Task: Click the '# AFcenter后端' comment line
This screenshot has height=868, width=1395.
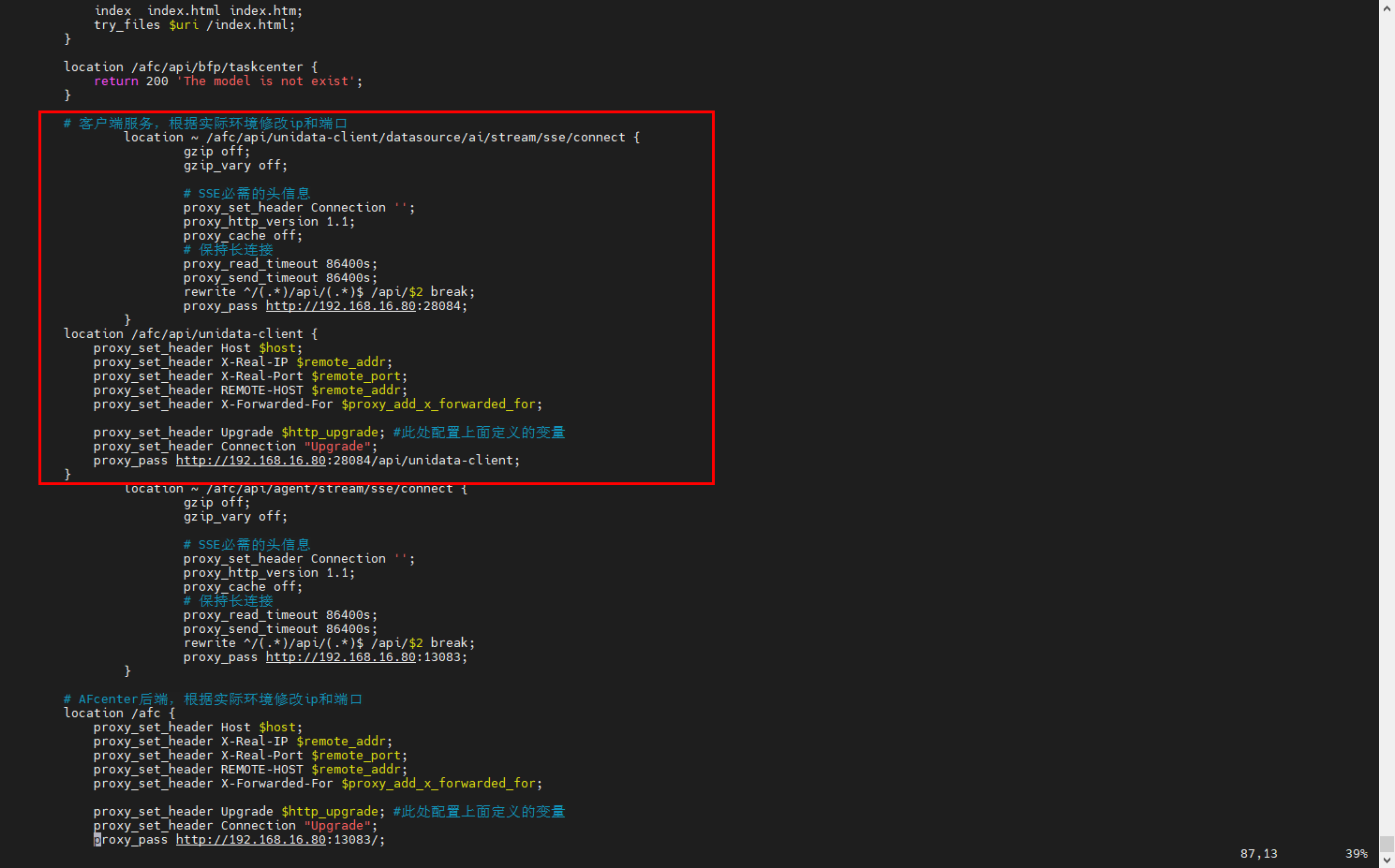Action: [212, 699]
